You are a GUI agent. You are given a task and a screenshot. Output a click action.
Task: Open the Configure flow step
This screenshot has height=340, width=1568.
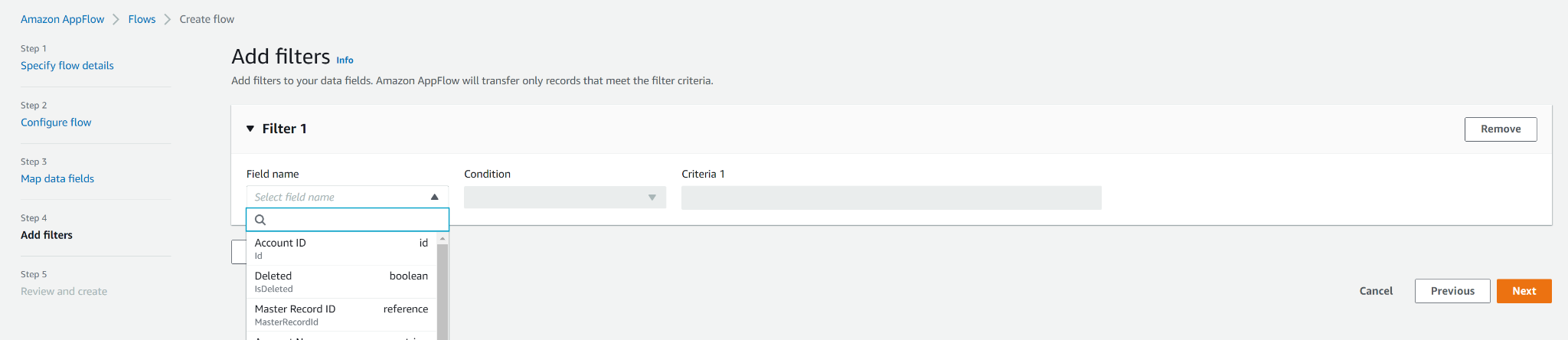(56, 123)
